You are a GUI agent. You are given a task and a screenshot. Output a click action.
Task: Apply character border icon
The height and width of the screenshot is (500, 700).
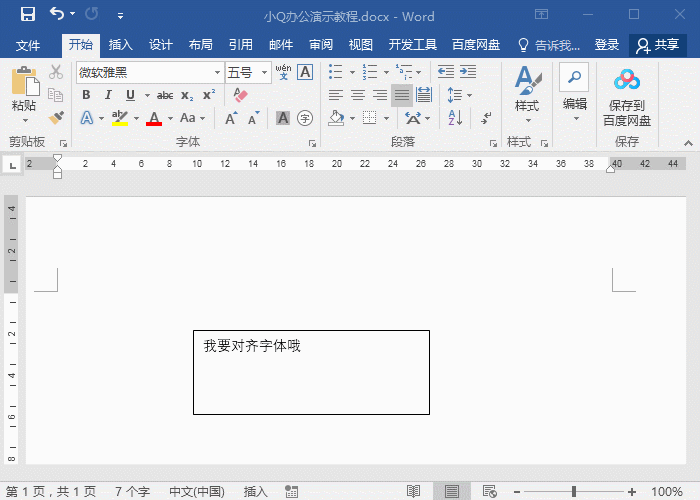point(305,72)
